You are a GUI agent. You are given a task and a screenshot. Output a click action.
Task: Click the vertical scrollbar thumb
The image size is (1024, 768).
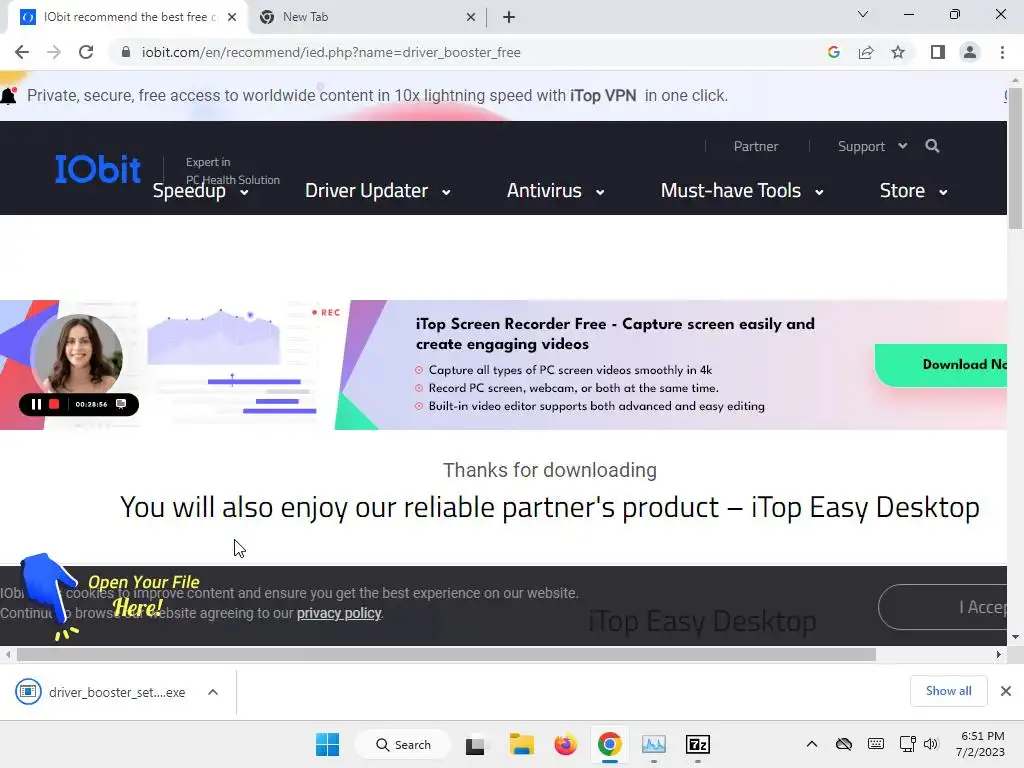point(1015,157)
